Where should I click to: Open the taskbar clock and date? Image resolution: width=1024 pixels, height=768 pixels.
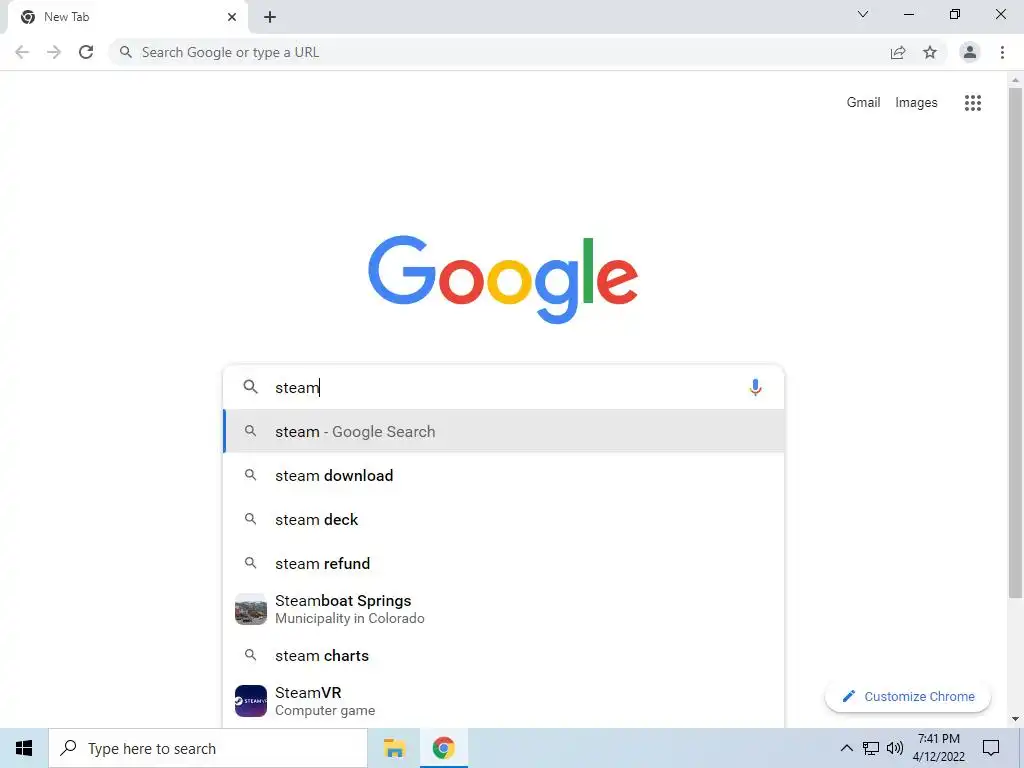click(x=939, y=748)
